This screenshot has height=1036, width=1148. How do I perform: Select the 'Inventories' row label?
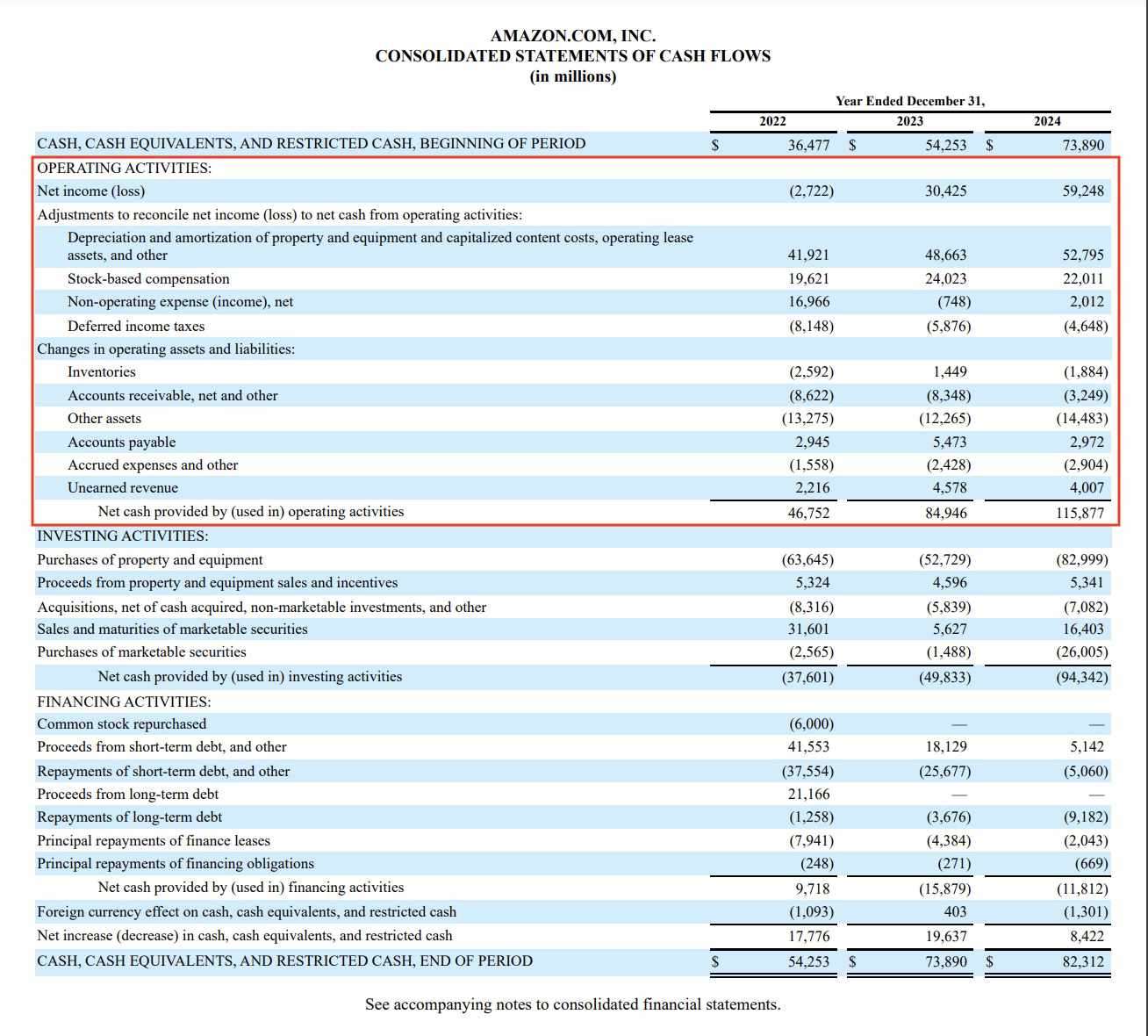[102, 372]
